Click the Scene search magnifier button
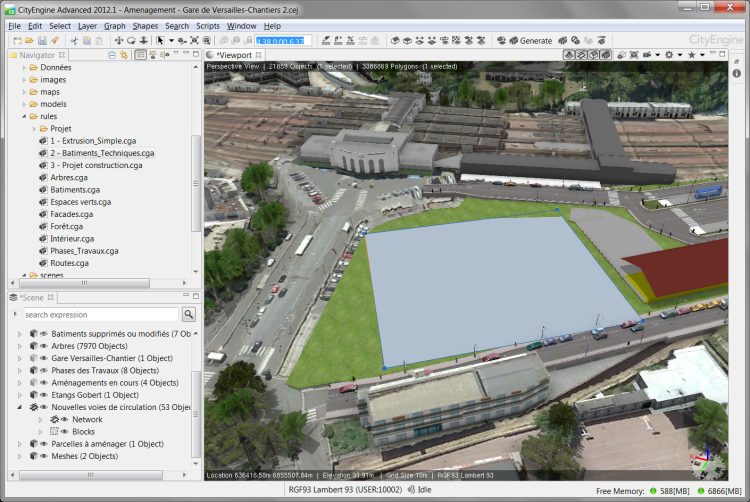This screenshot has width=750, height=502. tap(189, 314)
